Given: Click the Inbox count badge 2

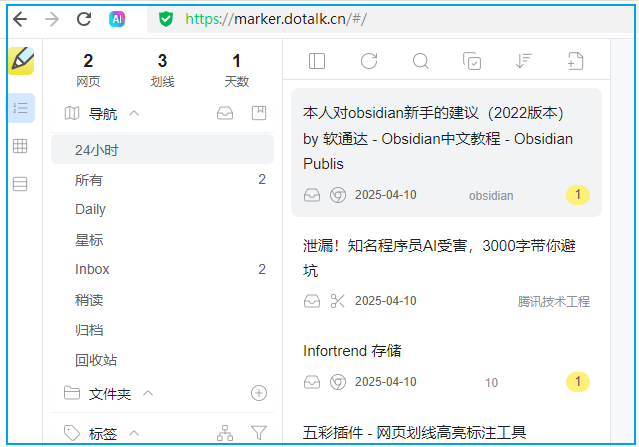Looking at the screenshot, I should [x=262, y=269].
